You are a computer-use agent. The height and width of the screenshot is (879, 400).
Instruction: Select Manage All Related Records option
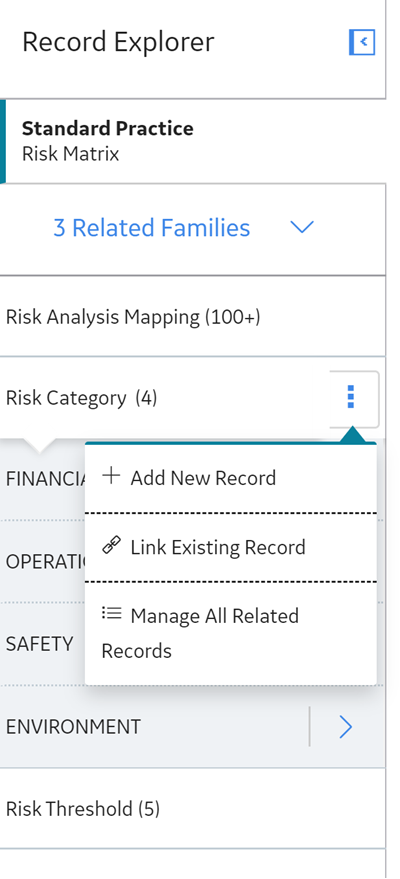[x=230, y=633]
